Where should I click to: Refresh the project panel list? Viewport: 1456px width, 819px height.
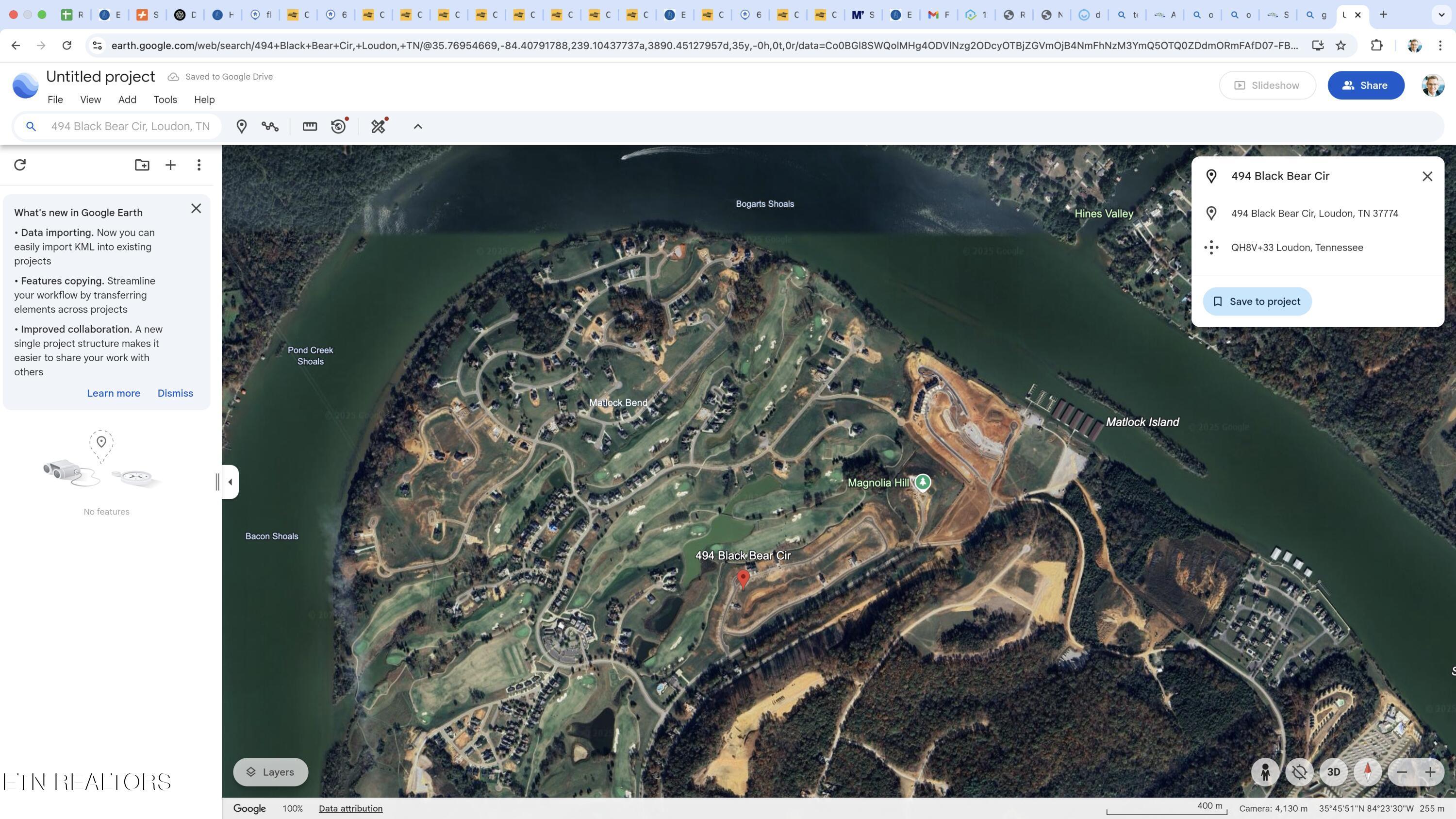click(20, 165)
